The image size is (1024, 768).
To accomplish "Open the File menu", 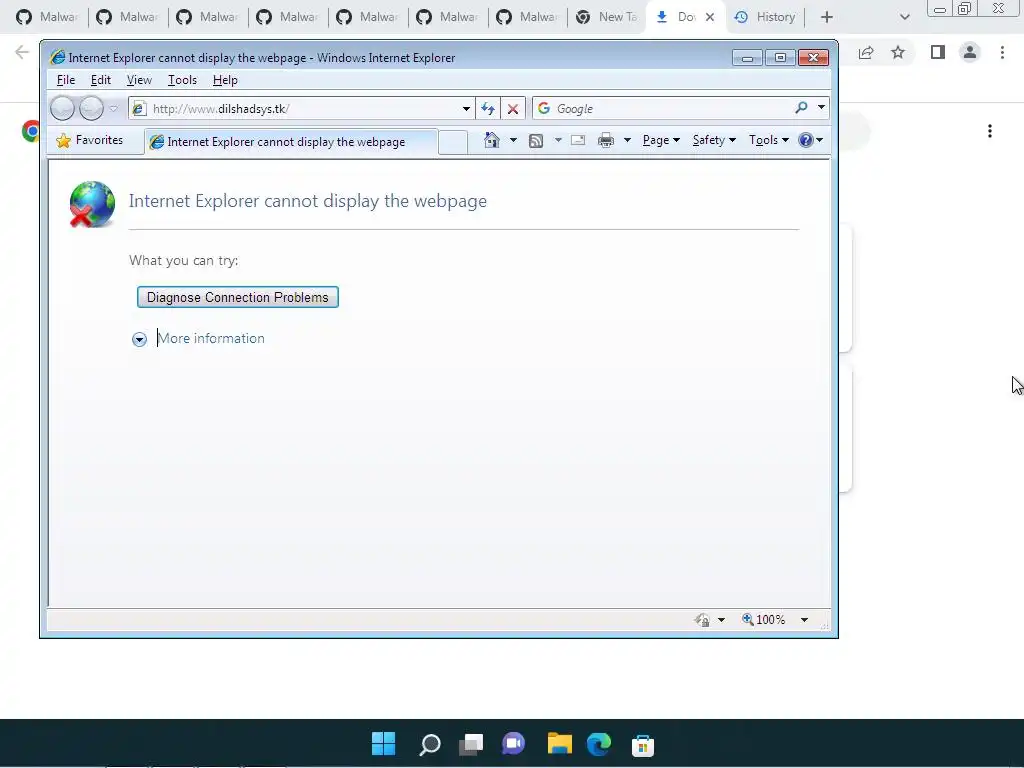I will click(66, 80).
